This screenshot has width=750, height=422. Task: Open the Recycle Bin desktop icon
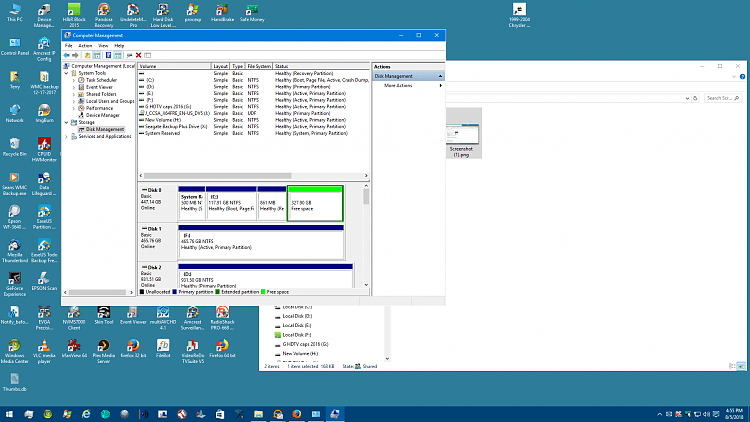click(15, 144)
